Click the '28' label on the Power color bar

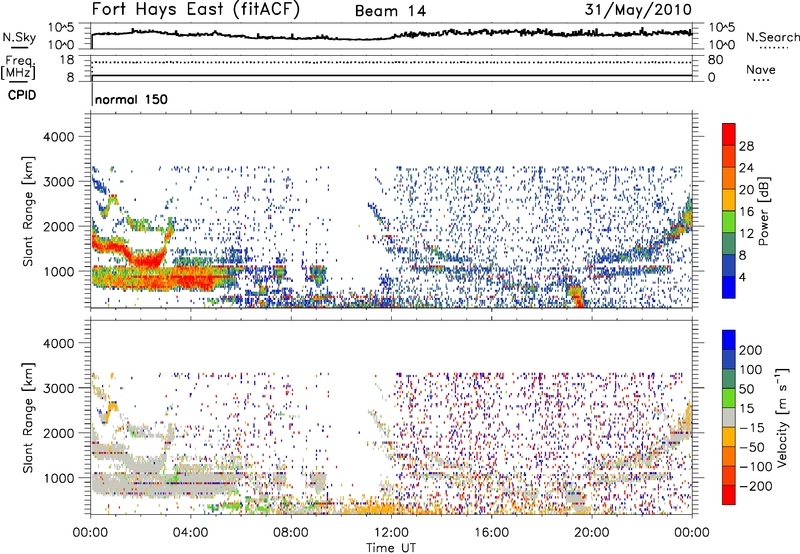[746, 146]
